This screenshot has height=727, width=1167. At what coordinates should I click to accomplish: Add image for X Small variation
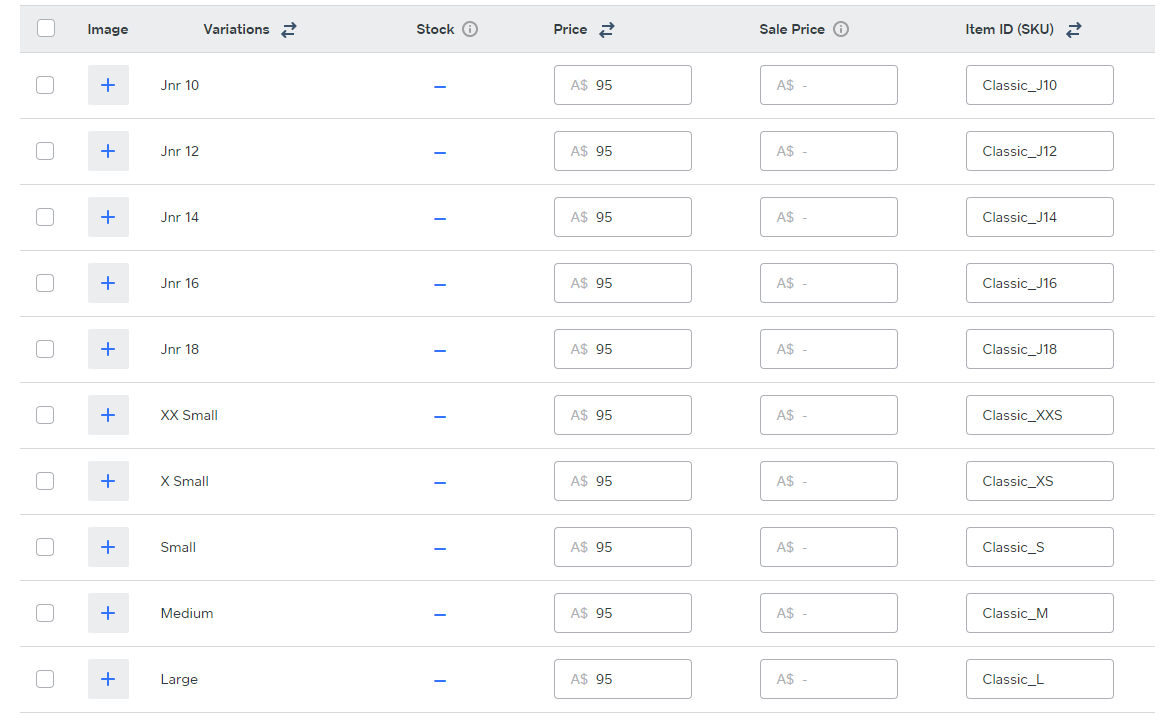[x=108, y=481]
